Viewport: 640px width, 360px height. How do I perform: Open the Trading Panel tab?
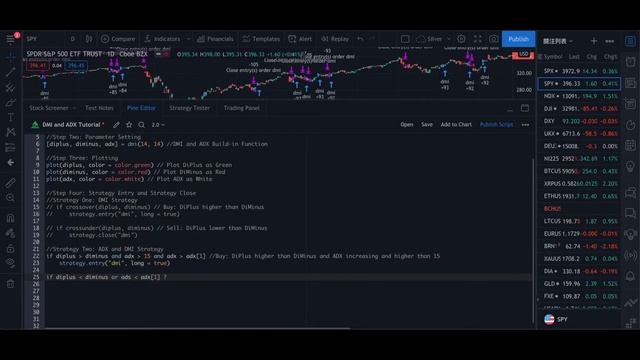point(242,108)
